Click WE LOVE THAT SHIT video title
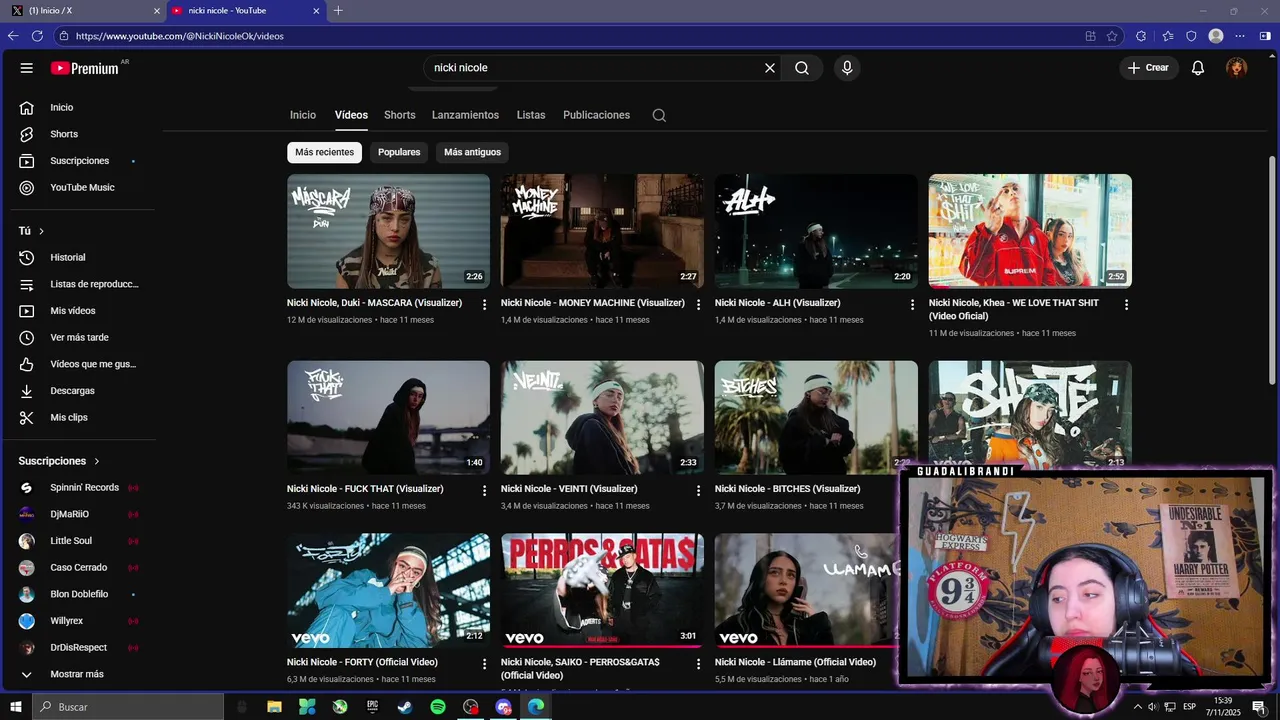Viewport: 1280px width, 720px height. (1014, 309)
